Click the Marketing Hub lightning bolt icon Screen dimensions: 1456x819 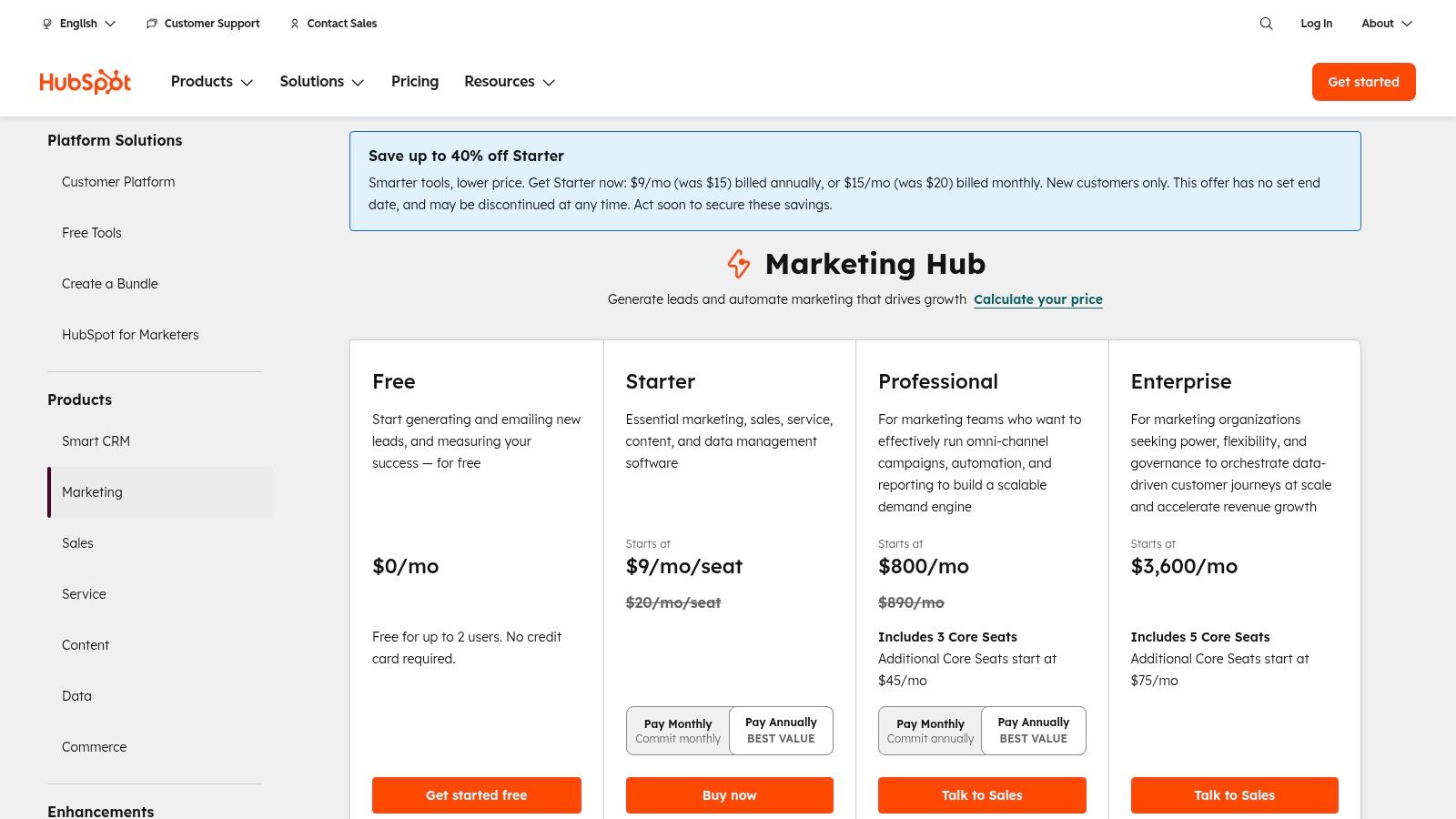[739, 265]
